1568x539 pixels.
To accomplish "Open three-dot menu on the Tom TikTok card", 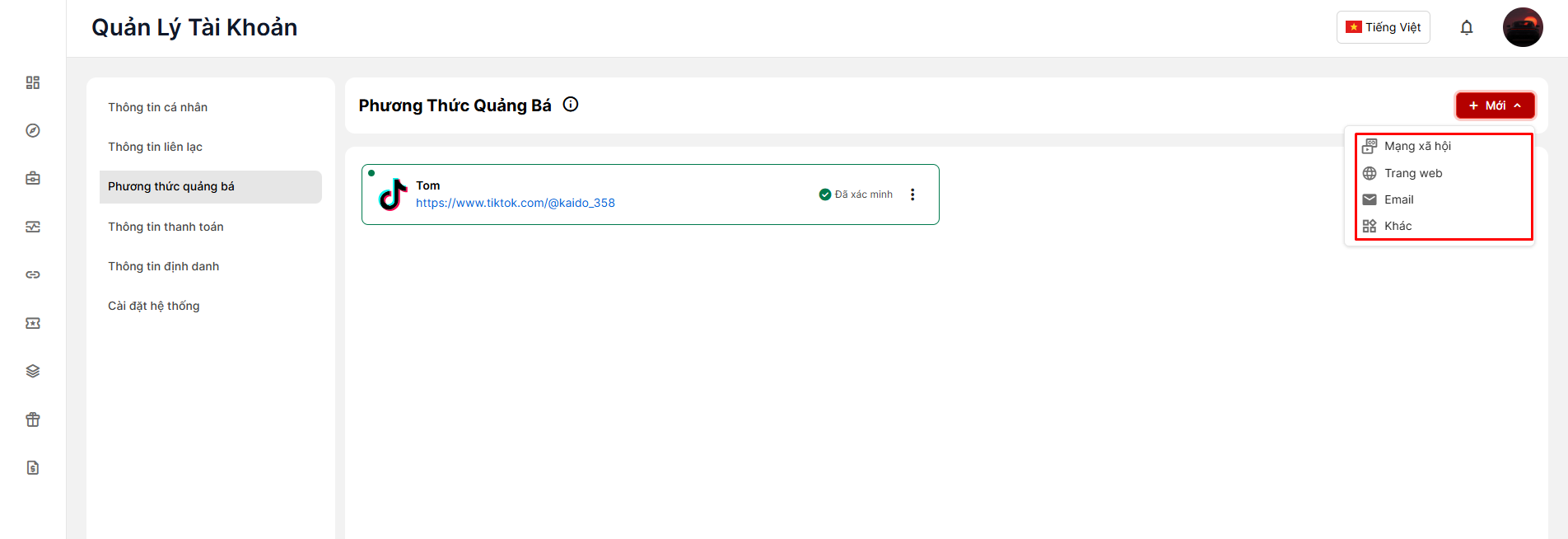I will [x=912, y=195].
